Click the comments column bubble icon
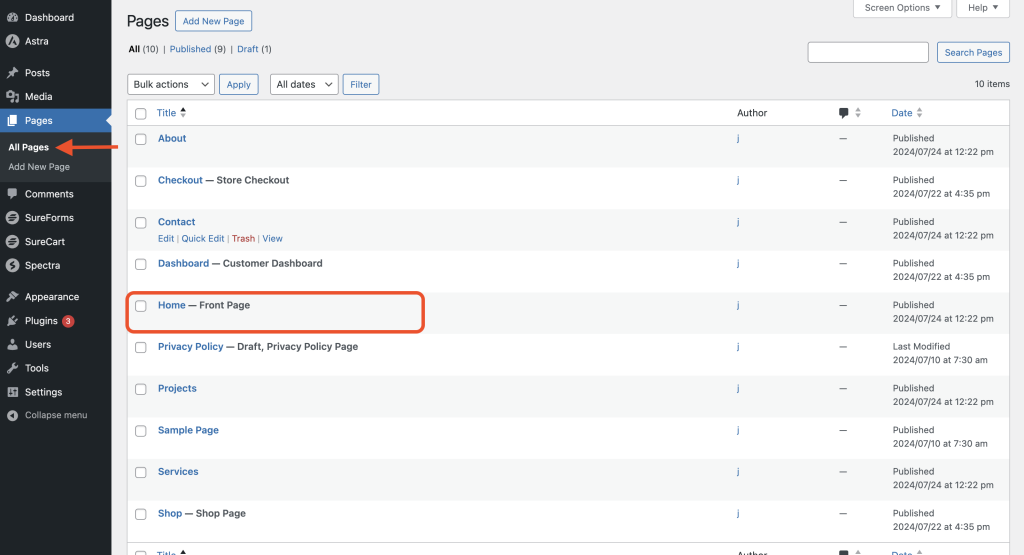Viewport: 1024px width, 555px height. coord(843,113)
